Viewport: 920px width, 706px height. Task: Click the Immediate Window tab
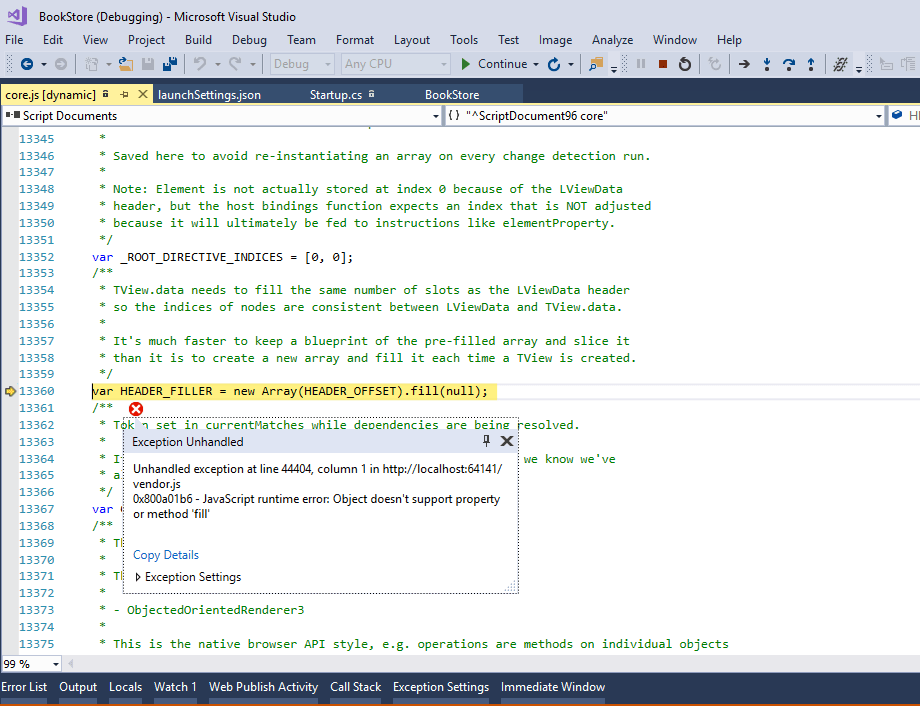552,687
